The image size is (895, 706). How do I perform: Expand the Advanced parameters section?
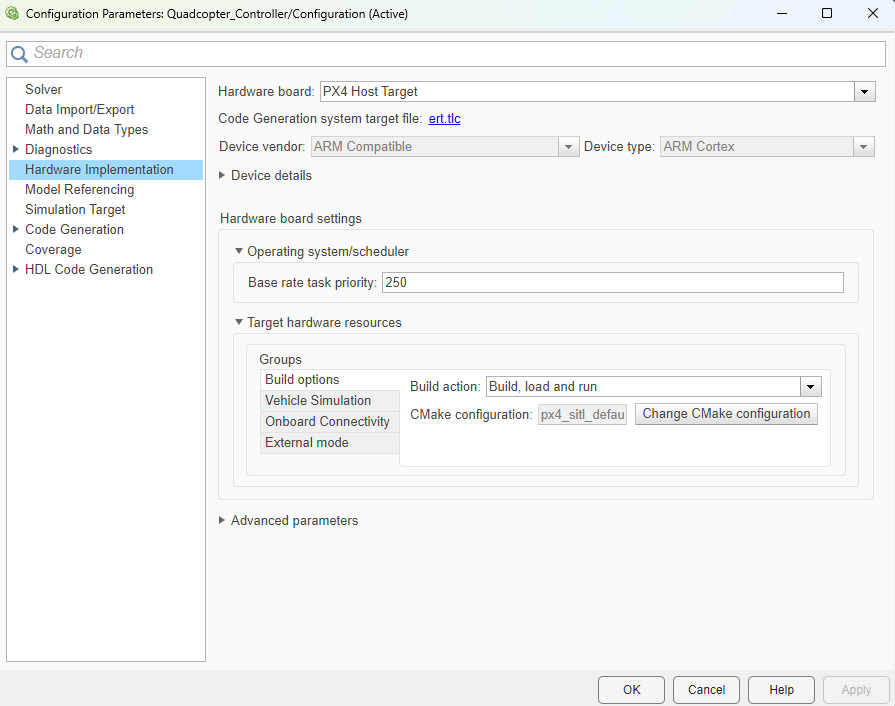pyautogui.click(x=221, y=520)
